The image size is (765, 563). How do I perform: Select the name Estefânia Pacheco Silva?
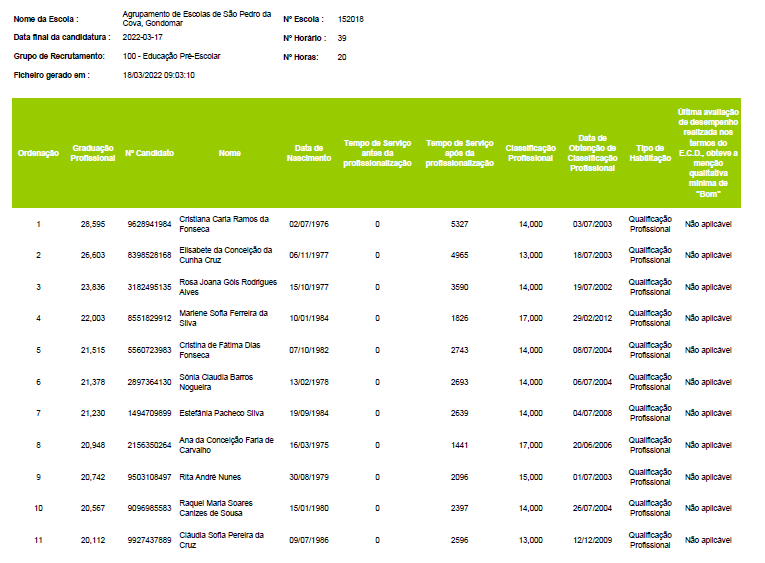tap(222, 413)
